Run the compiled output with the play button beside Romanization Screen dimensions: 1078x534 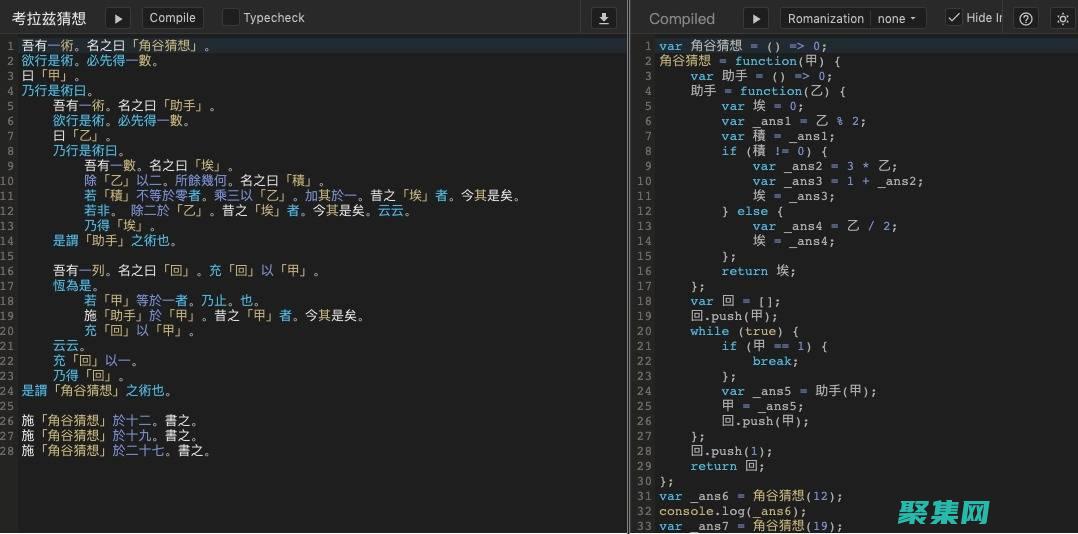756,19
